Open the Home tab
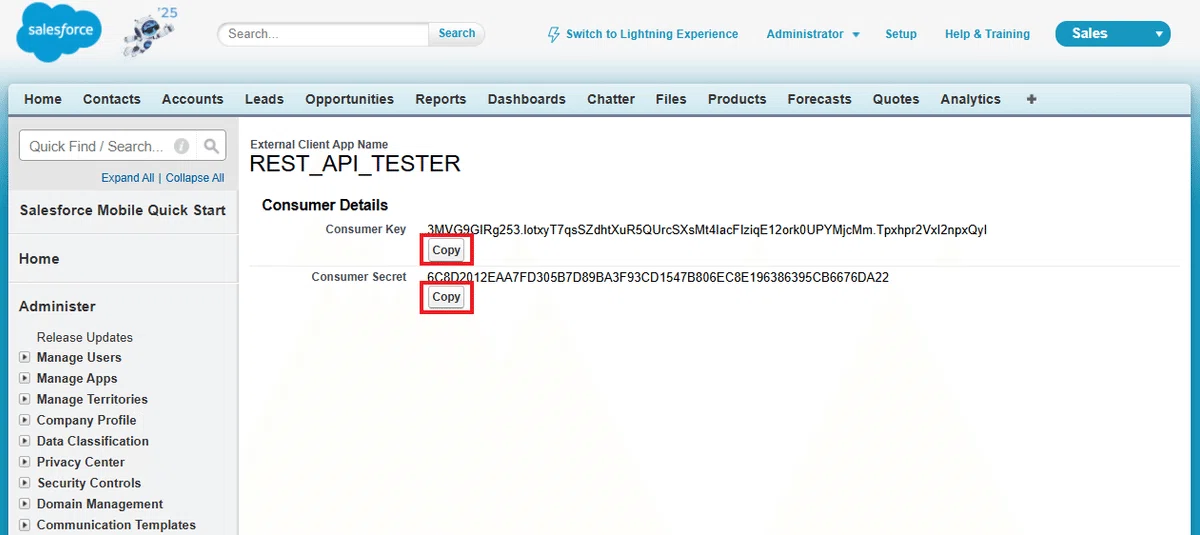The height and width of the screenshot is (535, 1200). (x=43, y=99)
